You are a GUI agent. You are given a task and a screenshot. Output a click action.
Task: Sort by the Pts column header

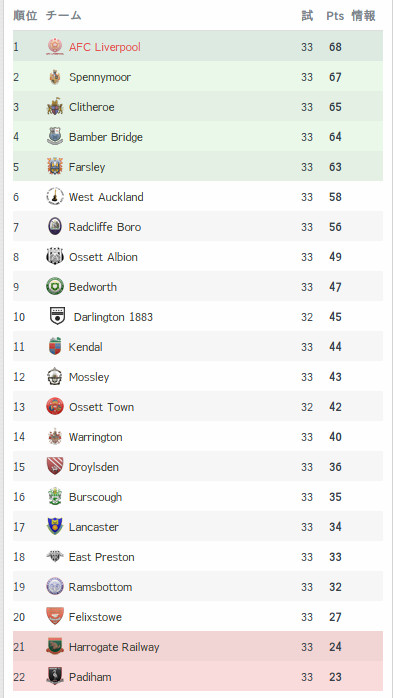335,16
